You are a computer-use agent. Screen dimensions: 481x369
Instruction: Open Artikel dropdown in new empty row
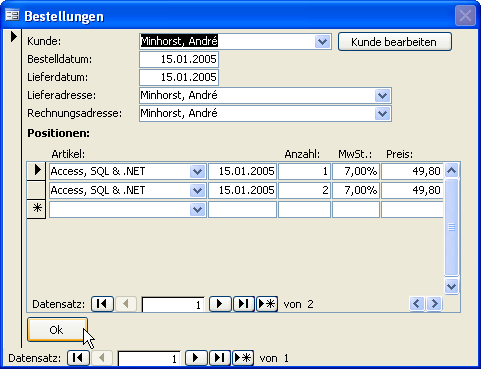198,210
